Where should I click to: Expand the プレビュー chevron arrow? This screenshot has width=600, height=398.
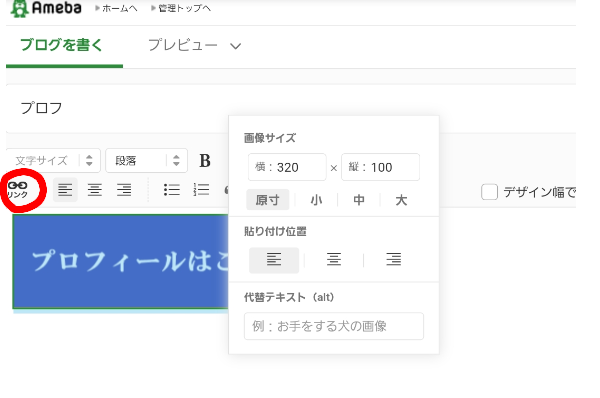click(235, 46)
